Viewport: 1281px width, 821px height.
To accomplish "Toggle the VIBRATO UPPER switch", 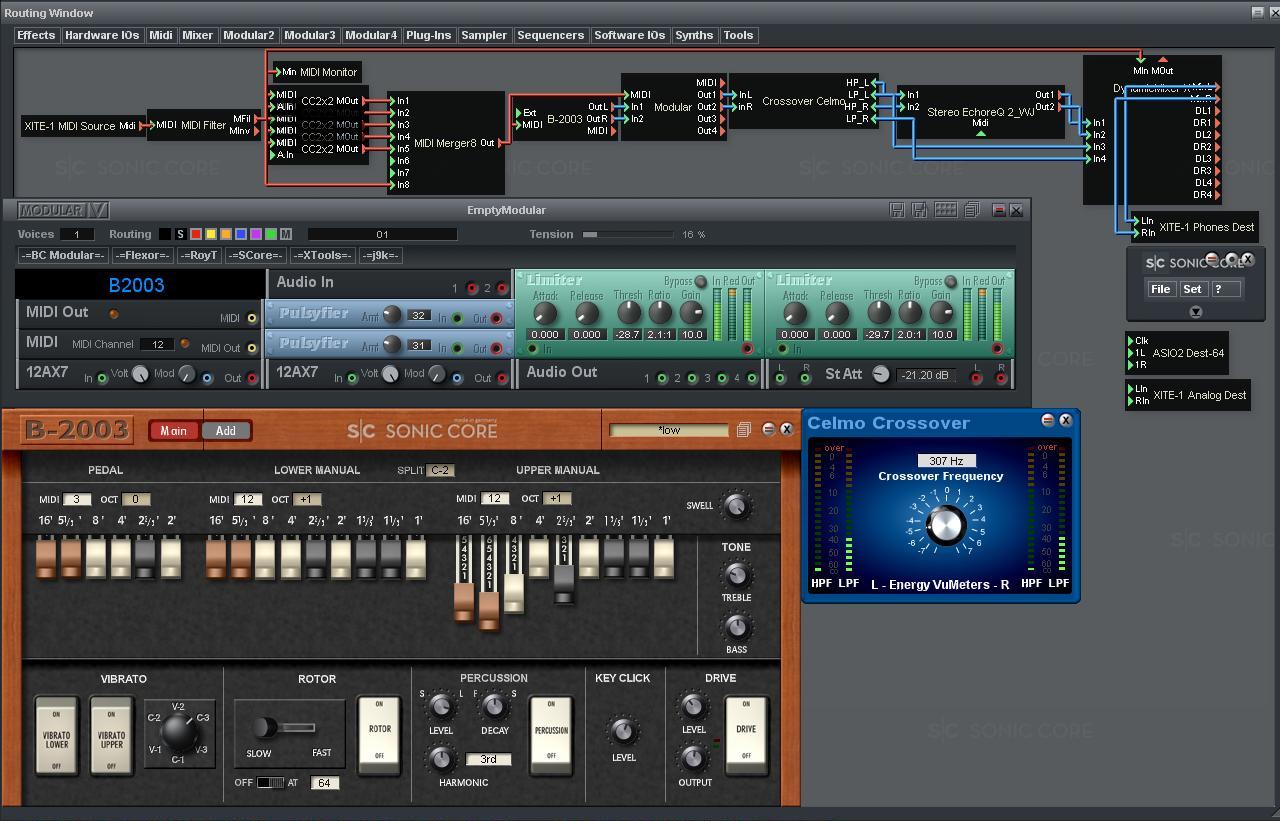I will pos(112,736).
